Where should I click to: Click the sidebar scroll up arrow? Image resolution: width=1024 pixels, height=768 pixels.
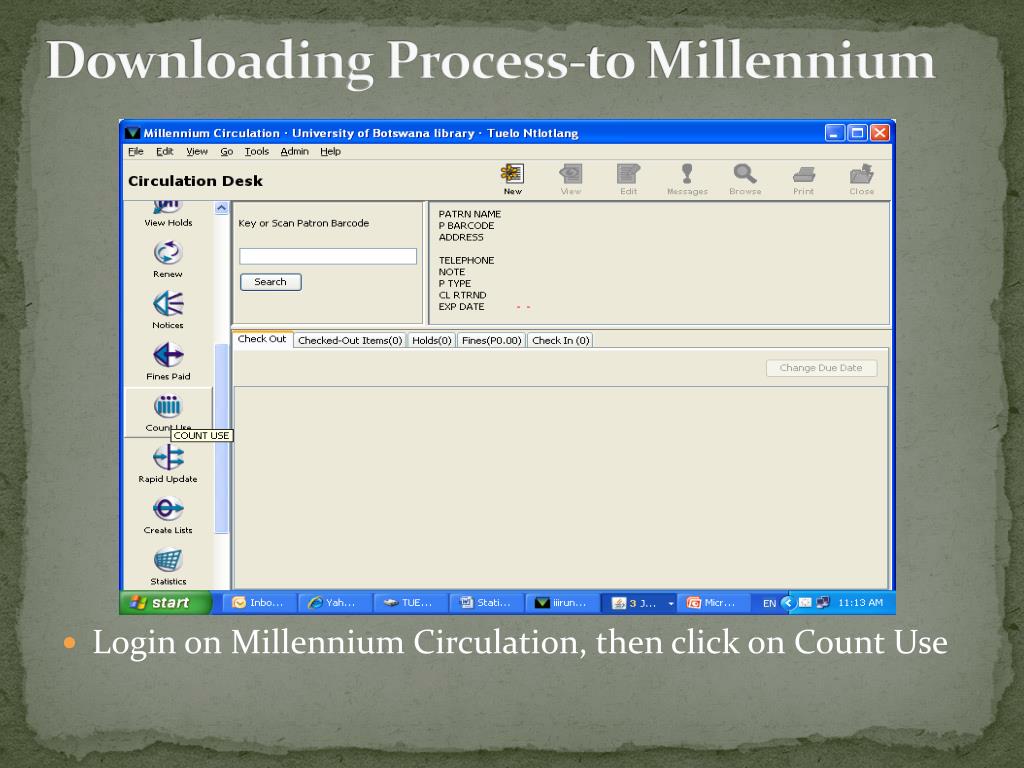pos(221,208)
